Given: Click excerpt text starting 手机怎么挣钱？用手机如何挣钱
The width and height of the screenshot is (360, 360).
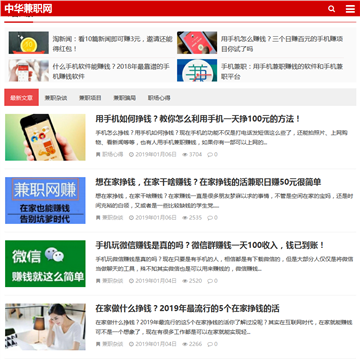Looking at the screenshot, I should 222,138.
